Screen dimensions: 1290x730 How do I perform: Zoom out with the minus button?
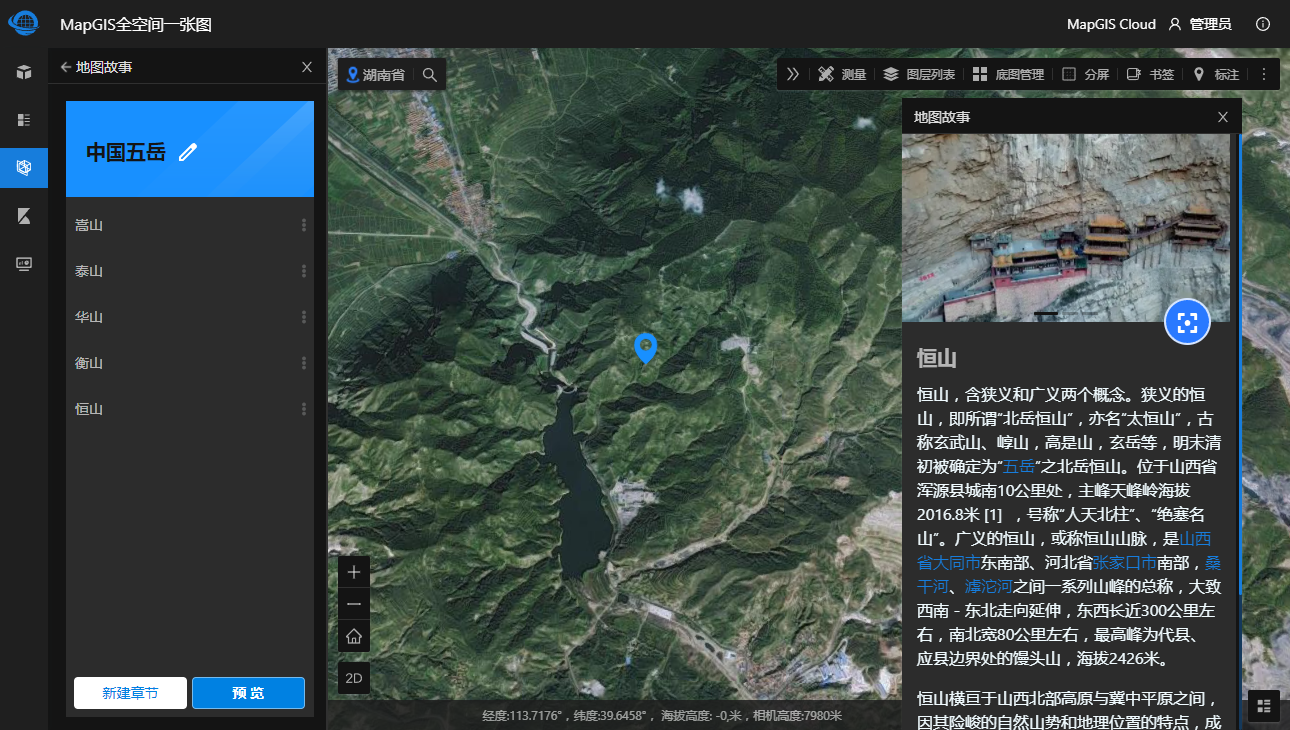[x=354, y=604]
